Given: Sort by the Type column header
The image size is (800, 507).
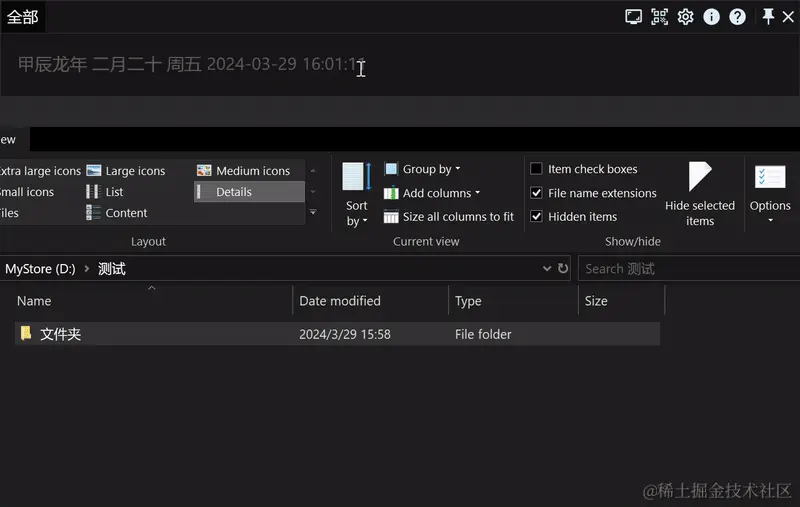Looking at the screenshot, I should coord(513,301).
